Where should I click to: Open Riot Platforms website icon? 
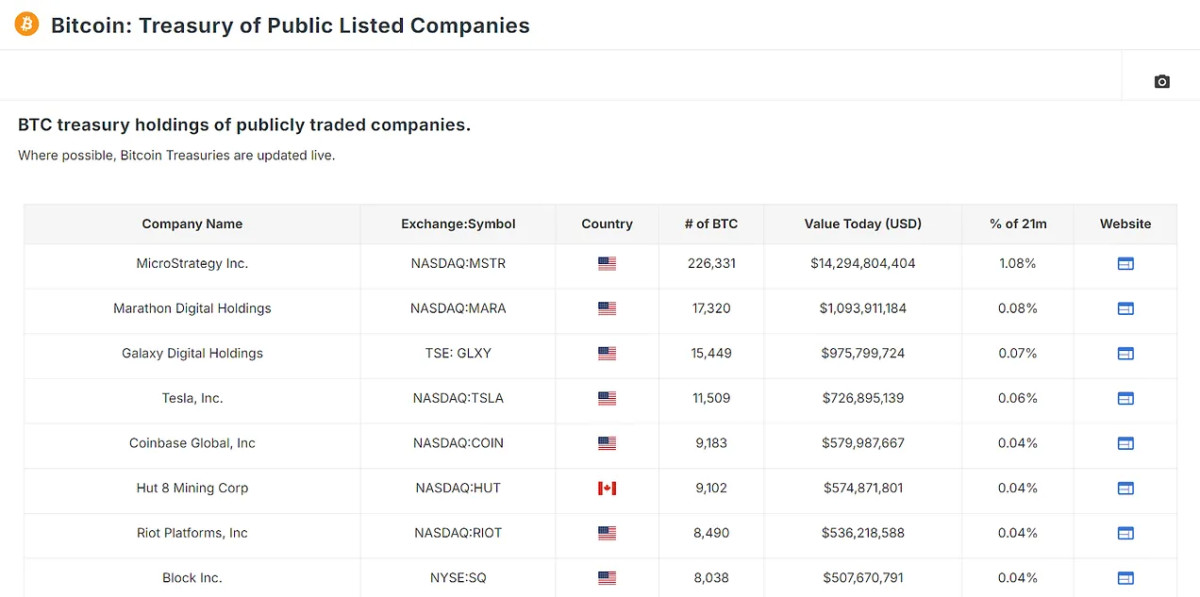tap(1125, 533)
